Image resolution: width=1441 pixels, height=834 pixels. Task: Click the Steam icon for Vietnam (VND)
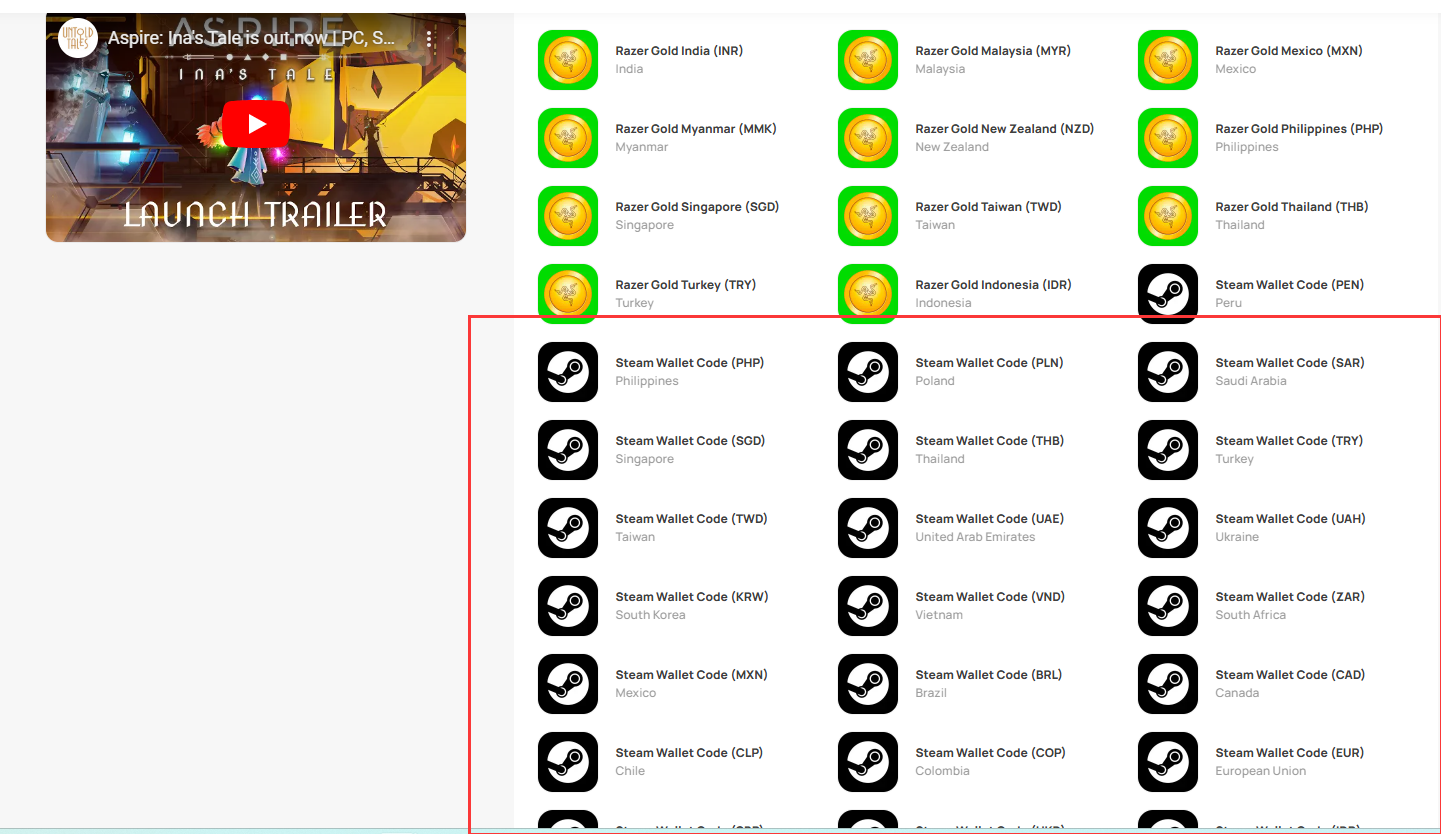(x=868, y=606)
